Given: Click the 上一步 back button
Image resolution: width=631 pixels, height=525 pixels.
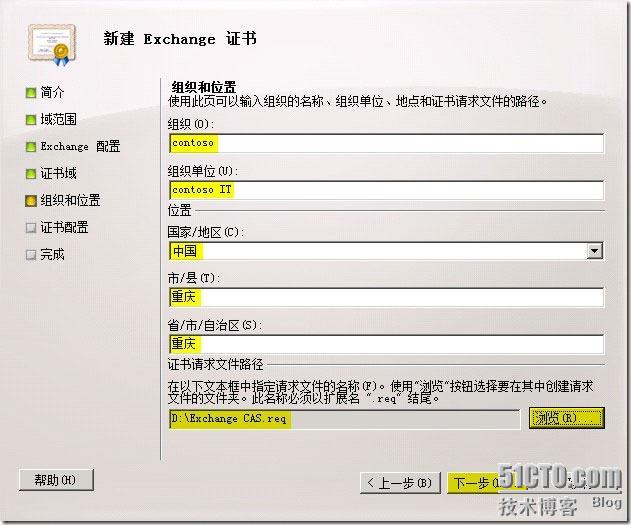Looking at the screenshot, I should tap(400, 484).
